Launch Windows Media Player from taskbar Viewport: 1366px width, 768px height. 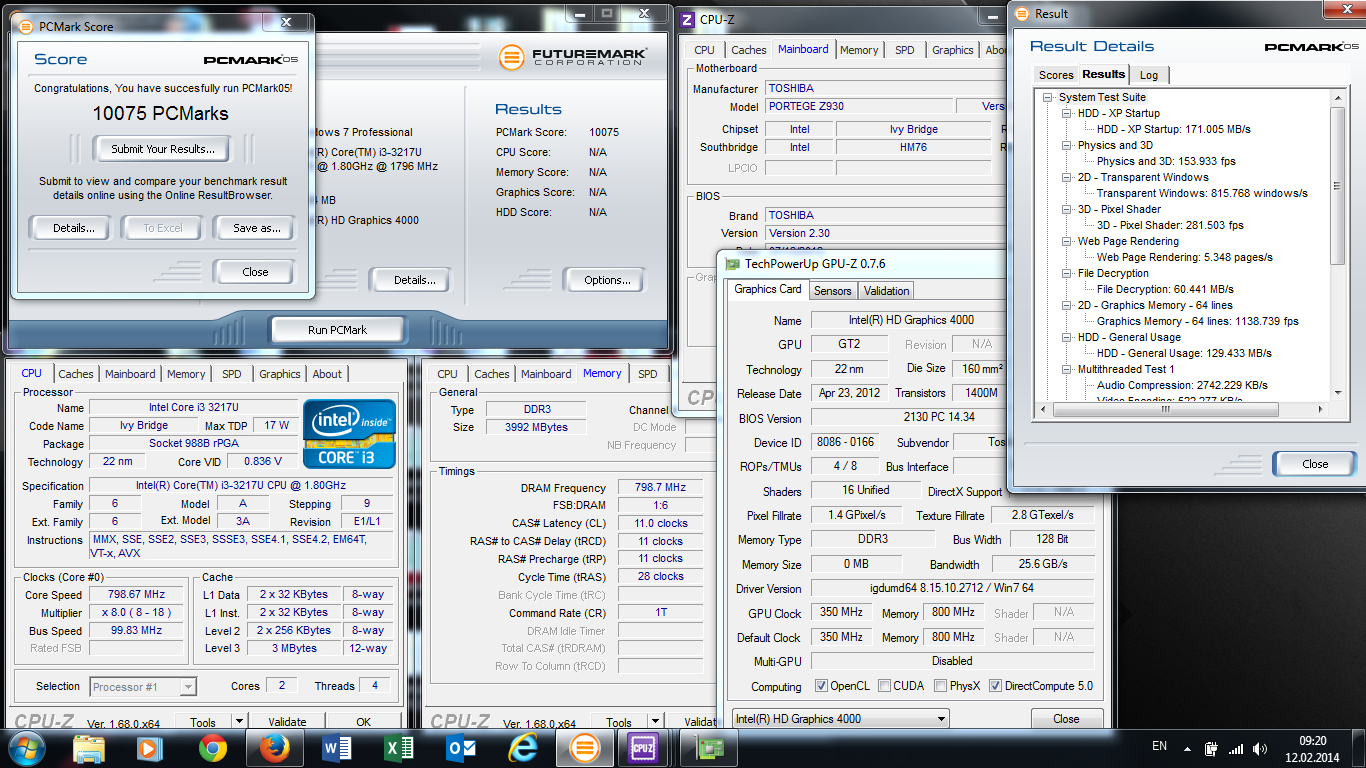149,747
